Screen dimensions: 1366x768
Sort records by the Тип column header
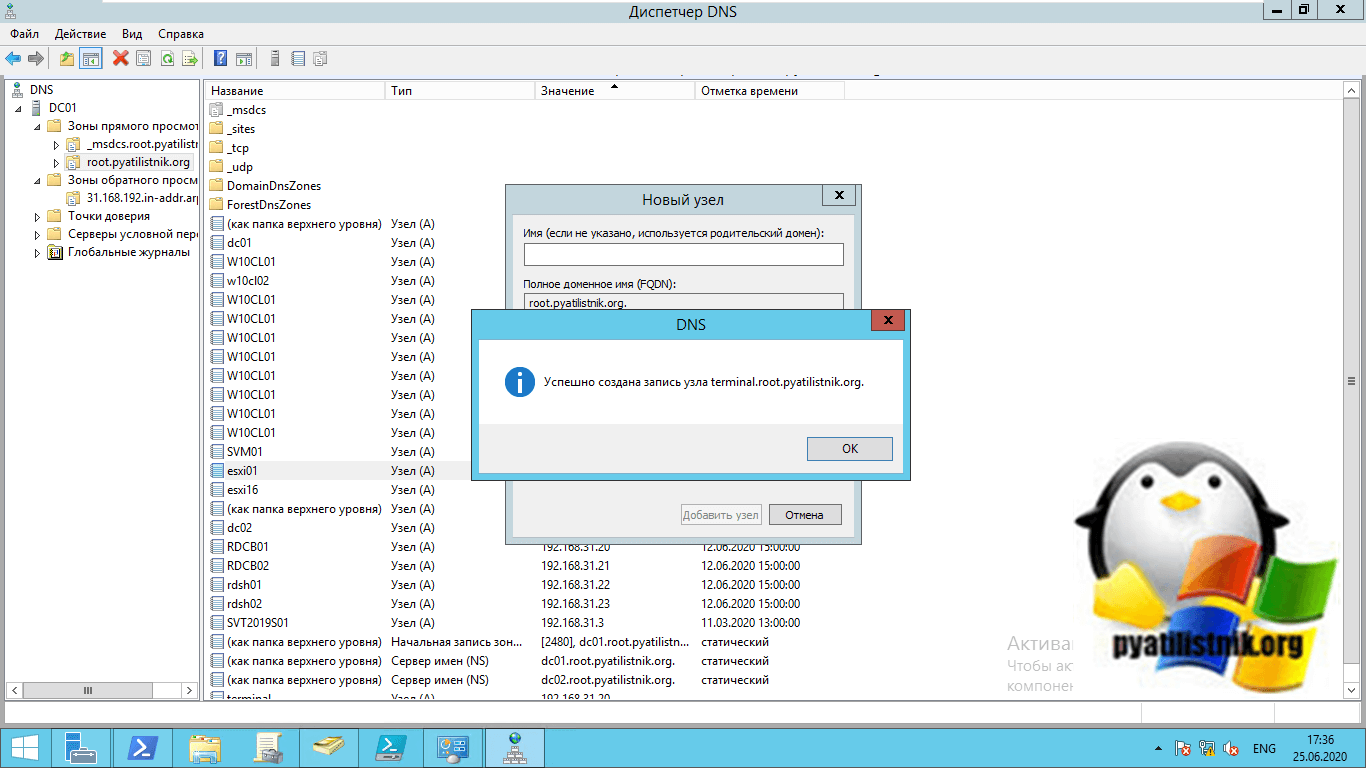(459, 91)
